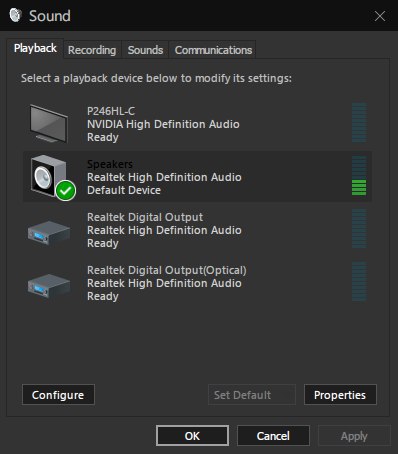Click the Speakers volume level meter

(x=359, y=176)
